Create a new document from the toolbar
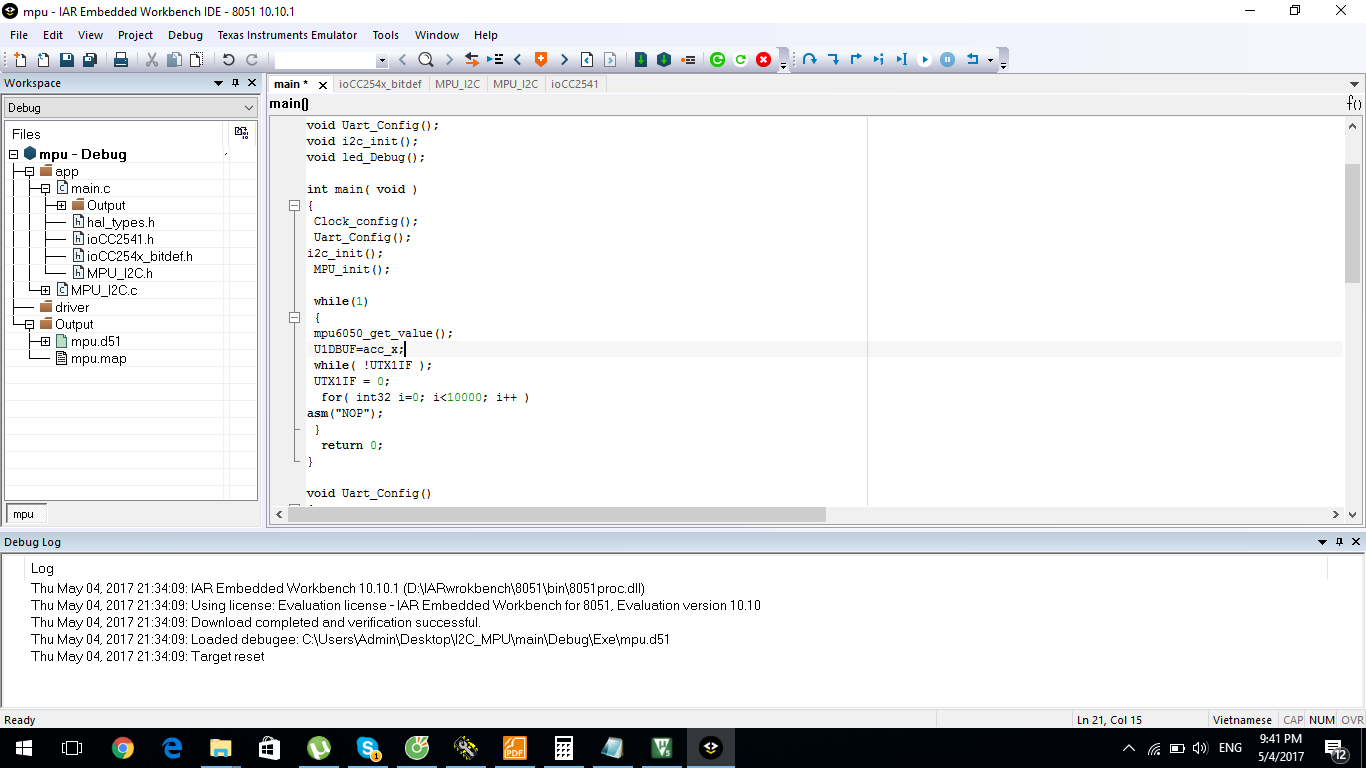 coord(19,60)
